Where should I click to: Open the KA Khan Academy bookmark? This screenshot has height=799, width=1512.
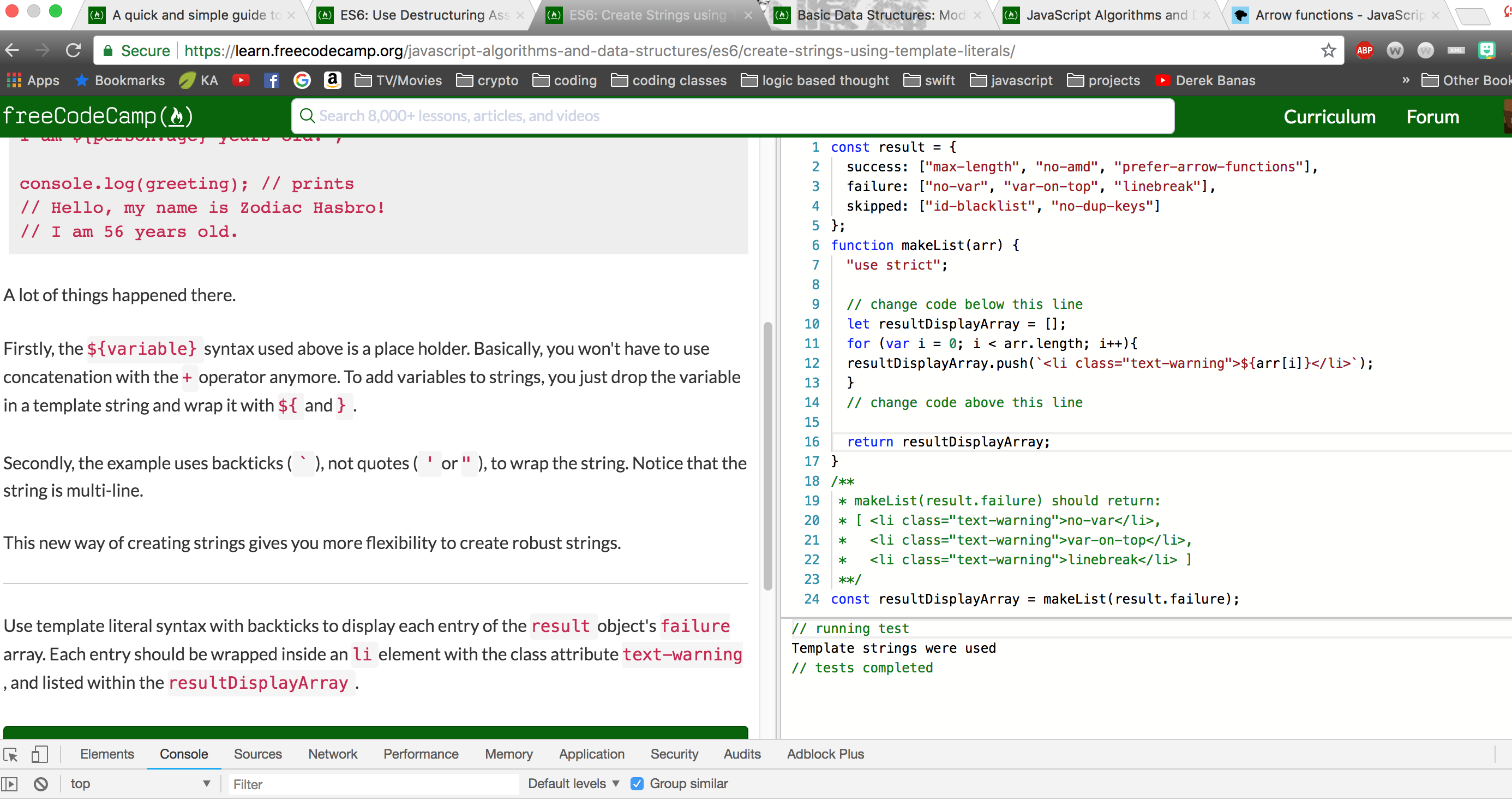click(x=199, y=80)
